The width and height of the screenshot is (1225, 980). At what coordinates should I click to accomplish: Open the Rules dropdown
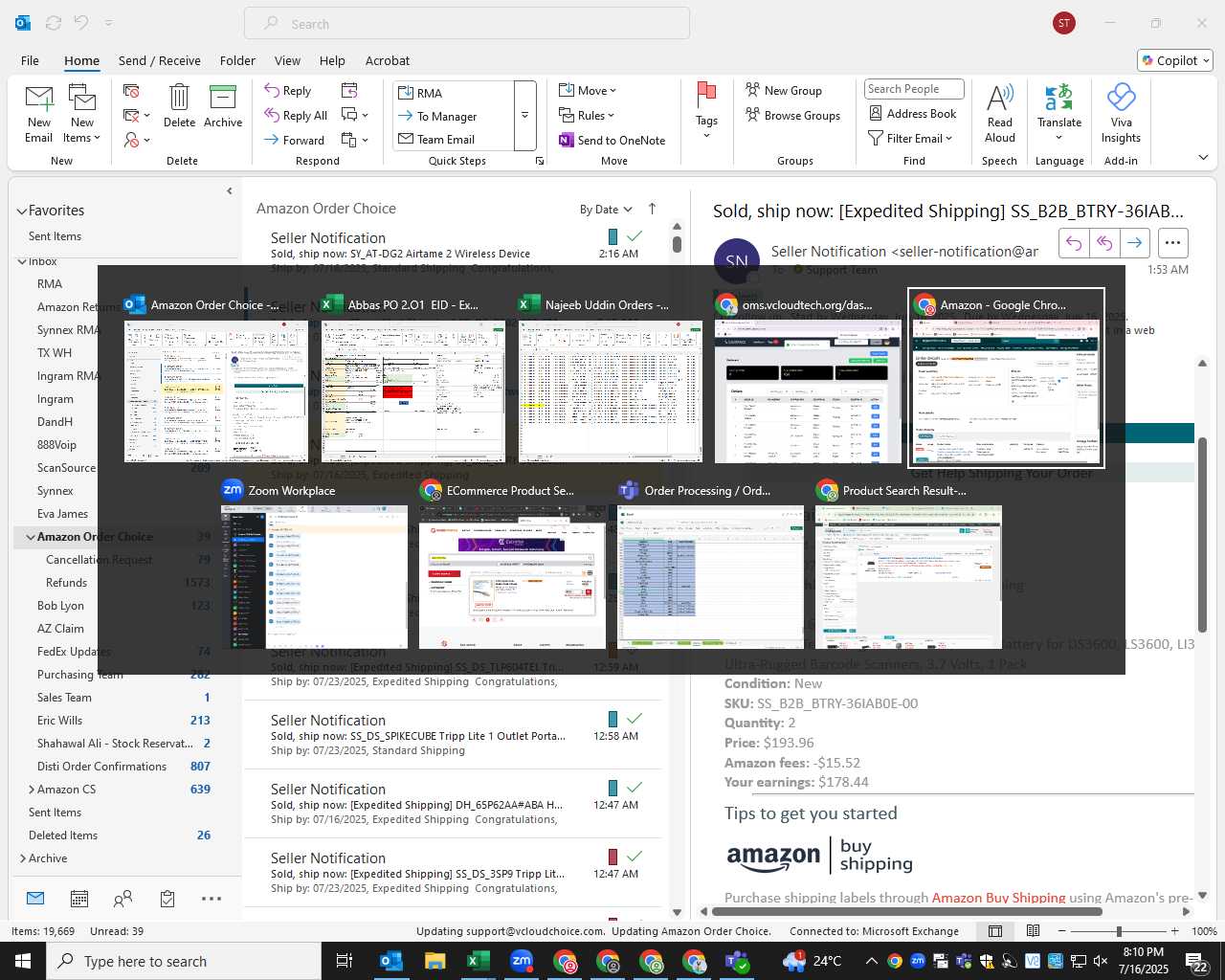click(587, 115)
